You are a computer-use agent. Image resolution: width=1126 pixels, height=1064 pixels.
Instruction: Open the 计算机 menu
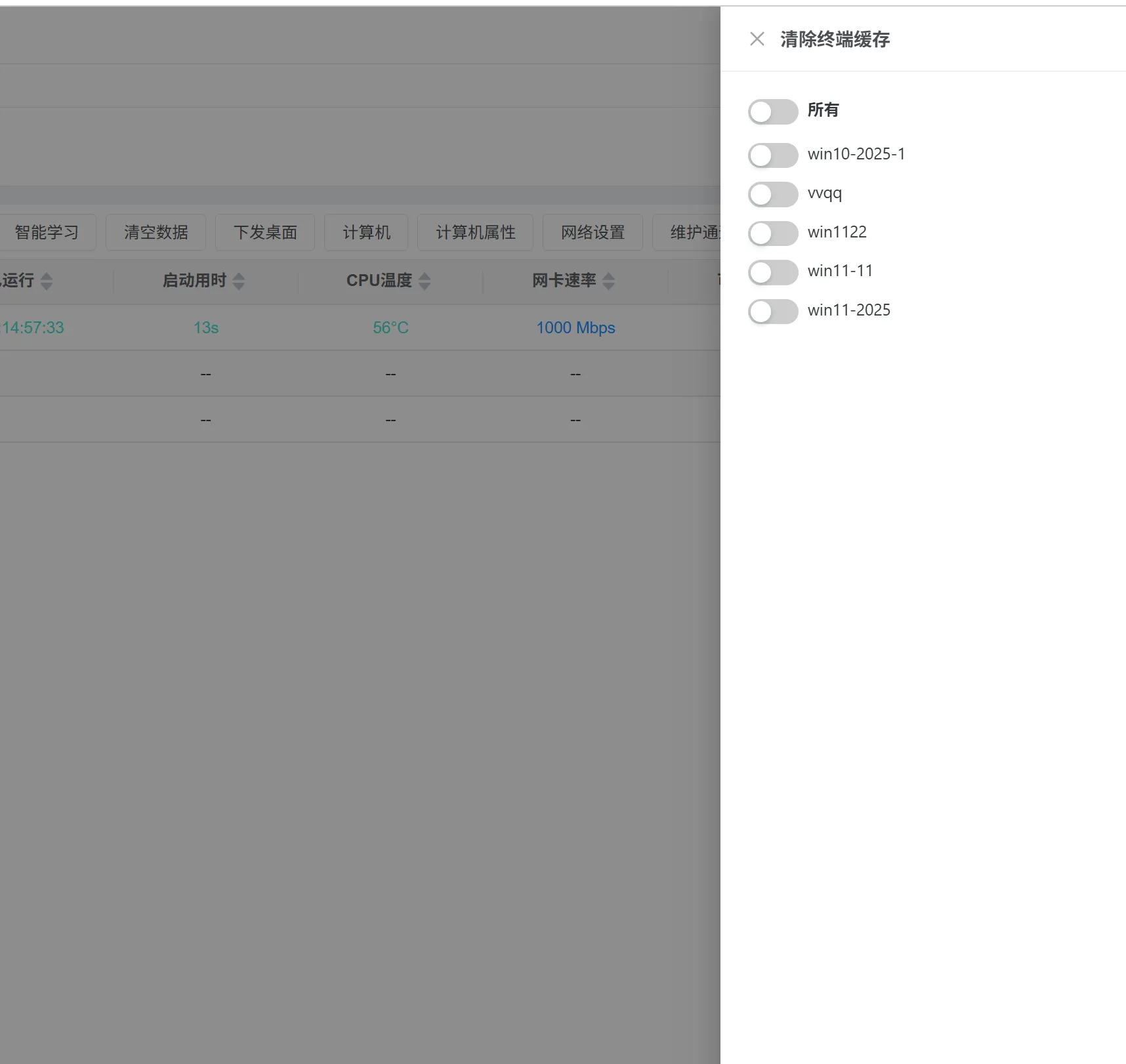(x=365, y=232)
